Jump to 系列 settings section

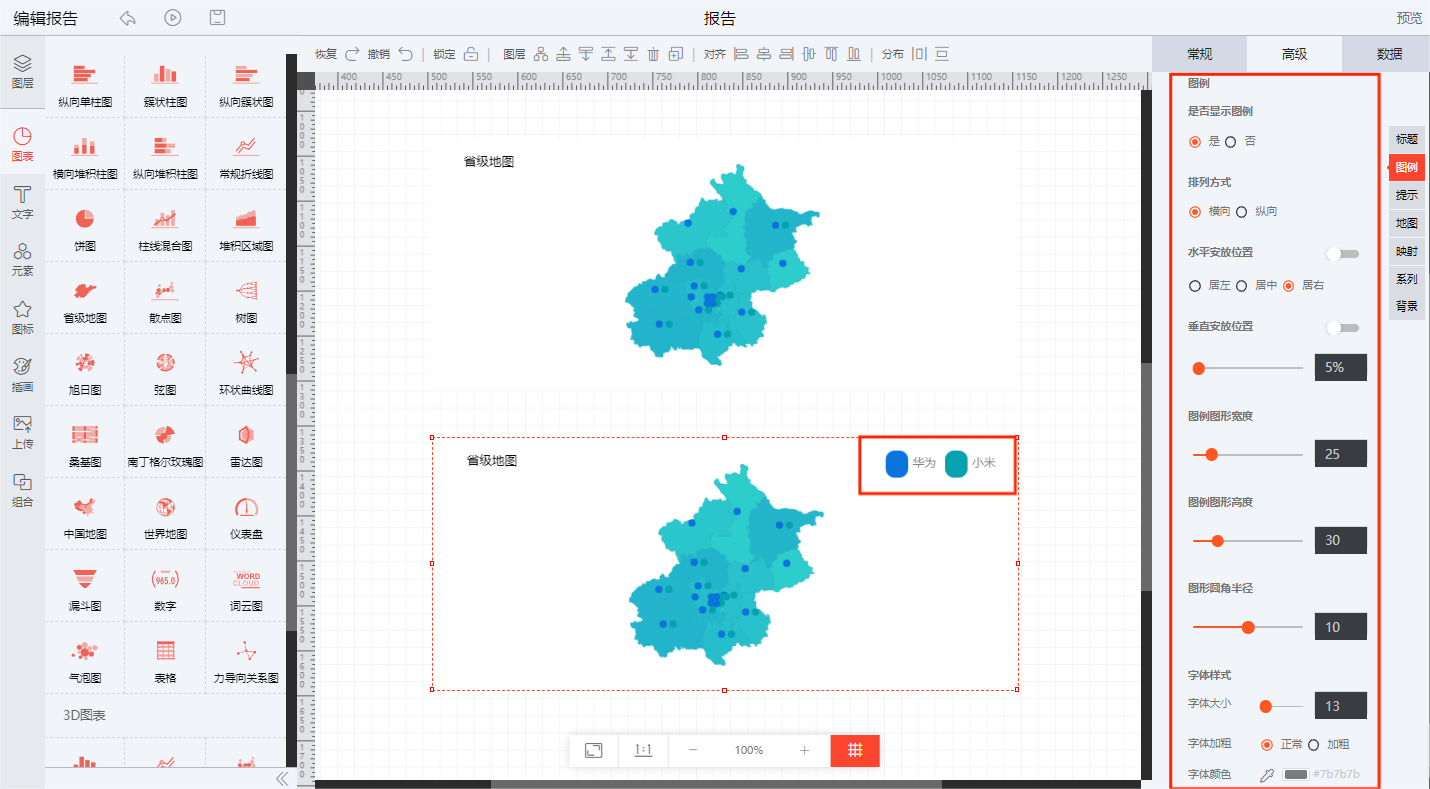pyautogui.click(x=1407, y=279)
